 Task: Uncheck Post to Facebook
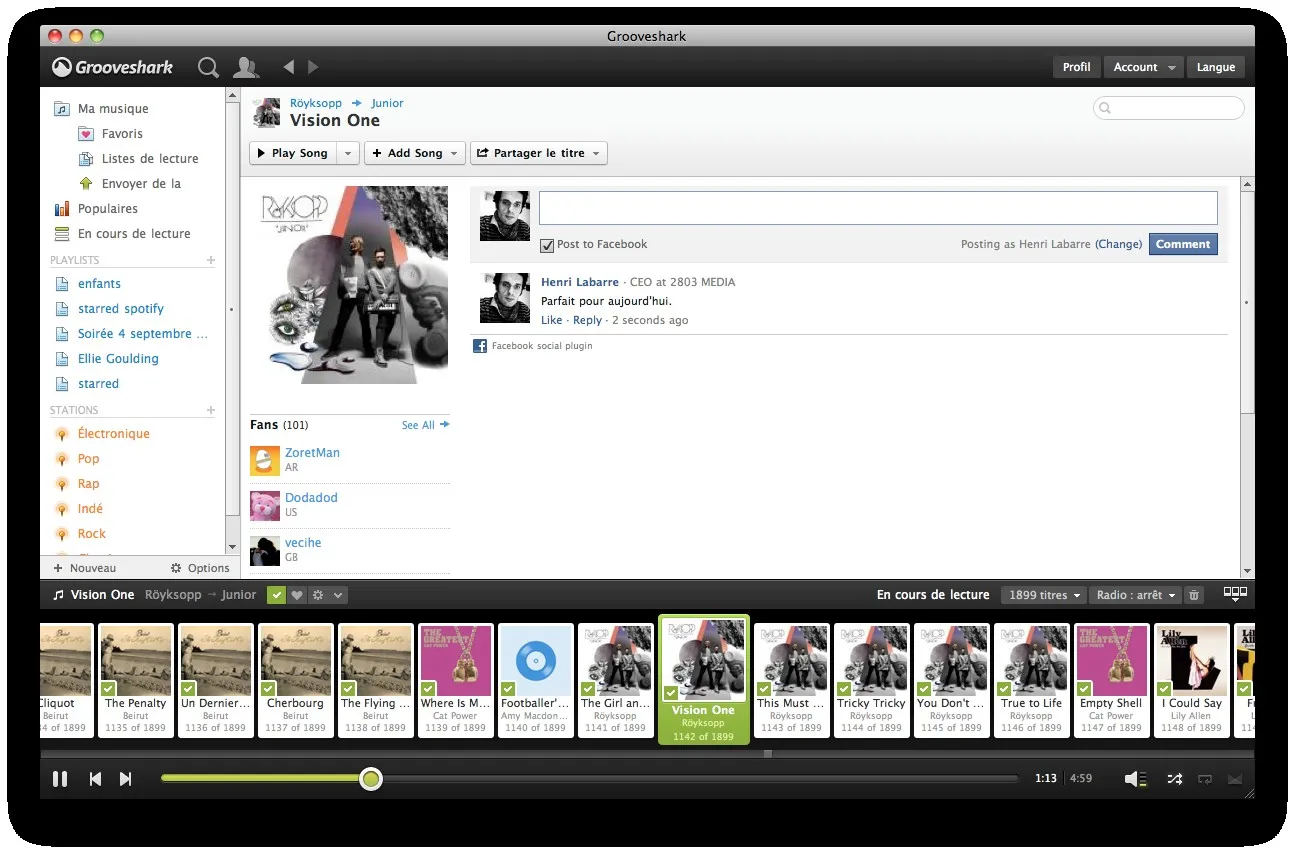click(x=547, y=245)
